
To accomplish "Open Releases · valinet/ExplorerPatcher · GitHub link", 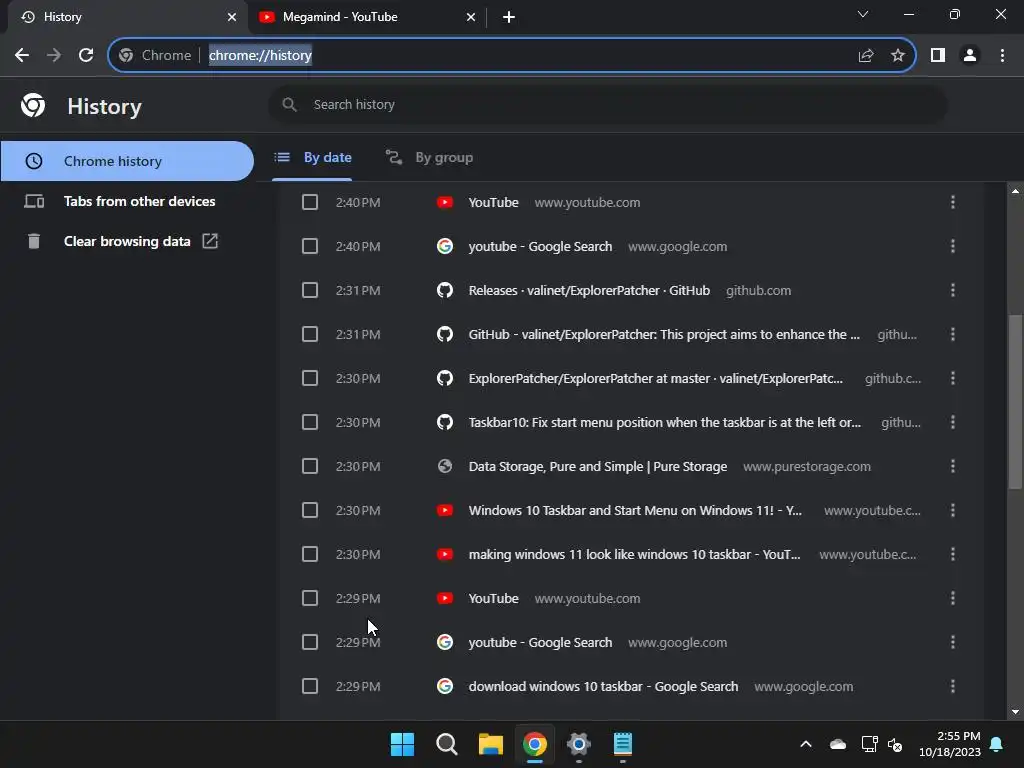I will [589, 290].
